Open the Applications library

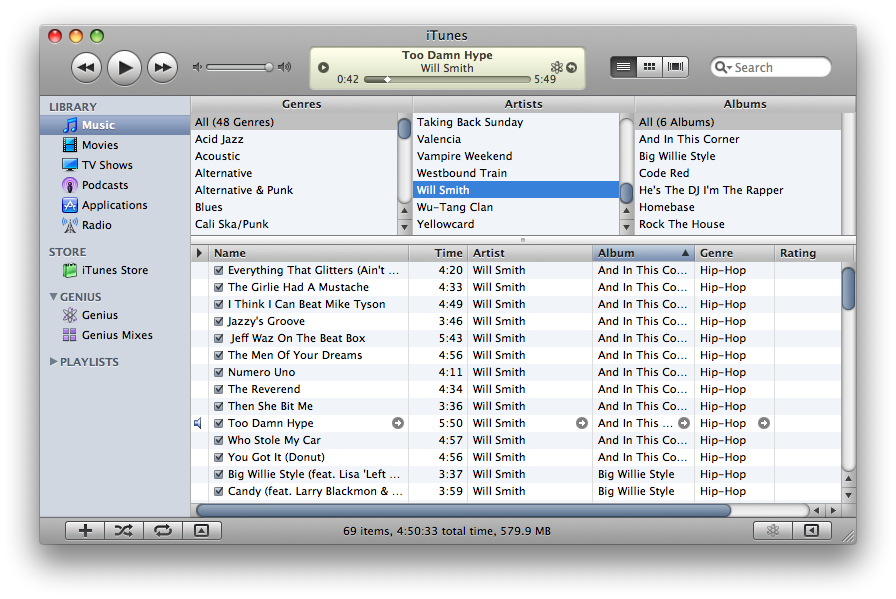(115, 205)
